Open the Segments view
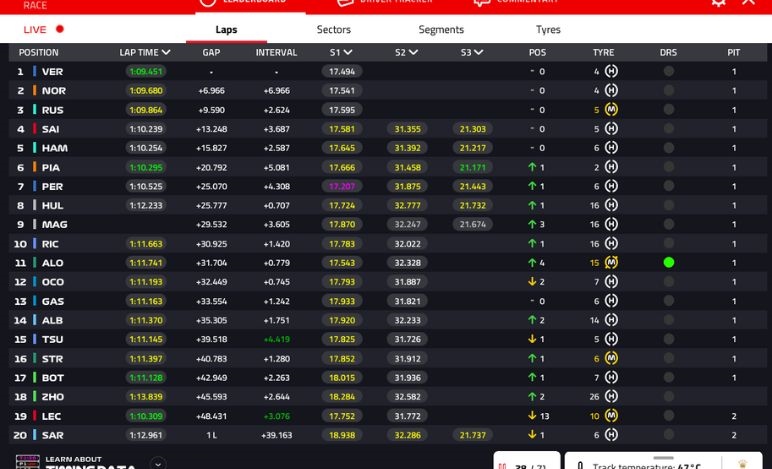Image resolution: width=772 pixels, height=469 pixels. click(x=441, y=30)
